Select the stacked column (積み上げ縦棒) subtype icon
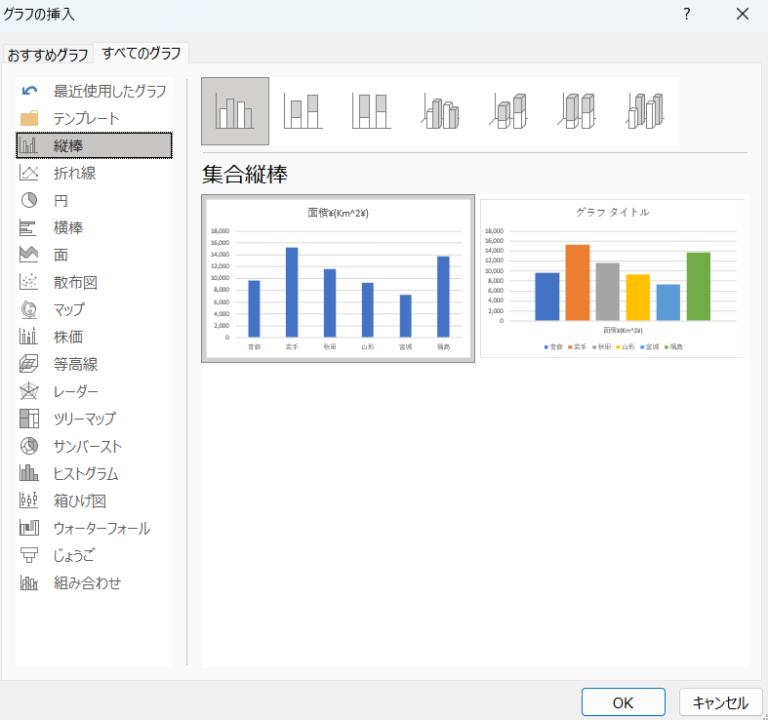This screenshot has height=720, width=768. coord(303,111)
